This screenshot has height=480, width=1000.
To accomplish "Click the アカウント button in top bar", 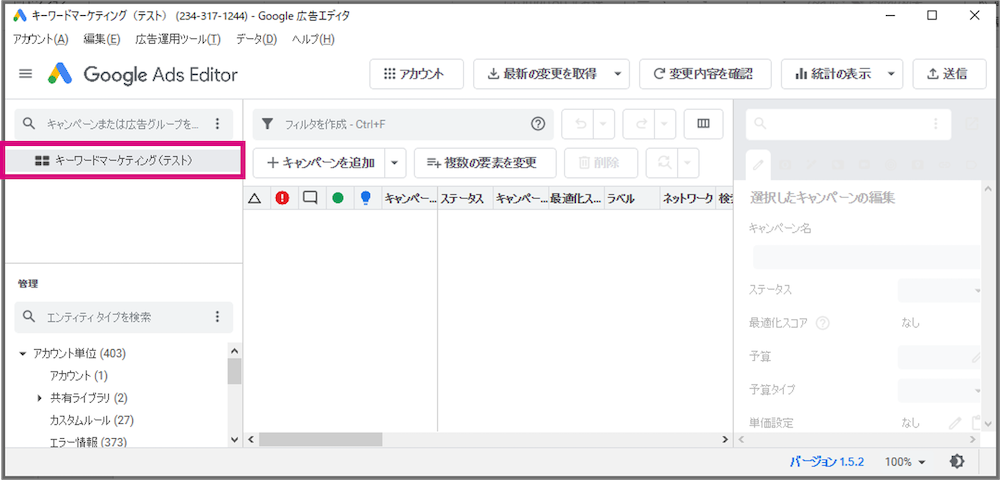I will click(x=416, y=74).
